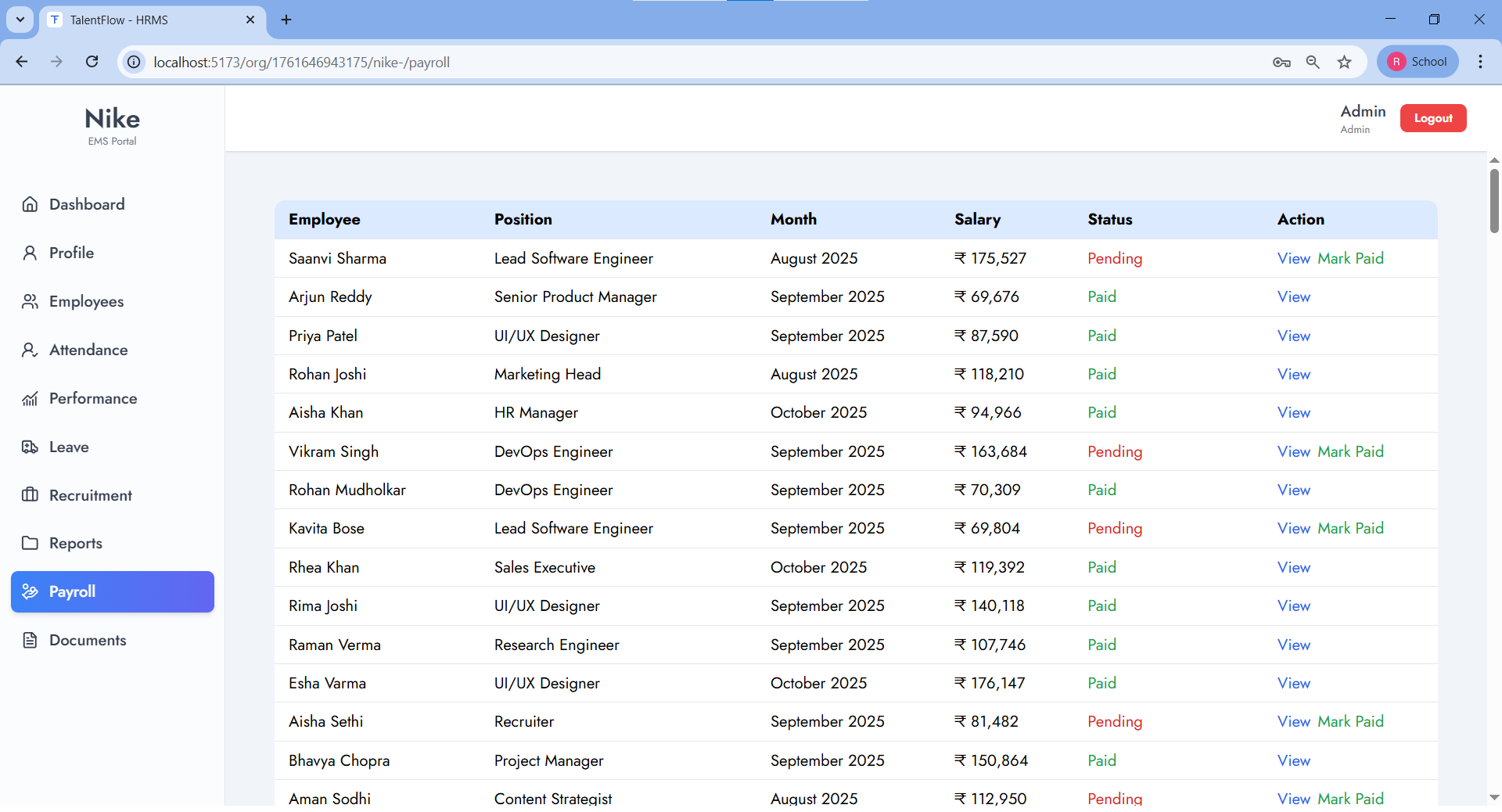Open the School profile button

tap(1418, 62)
